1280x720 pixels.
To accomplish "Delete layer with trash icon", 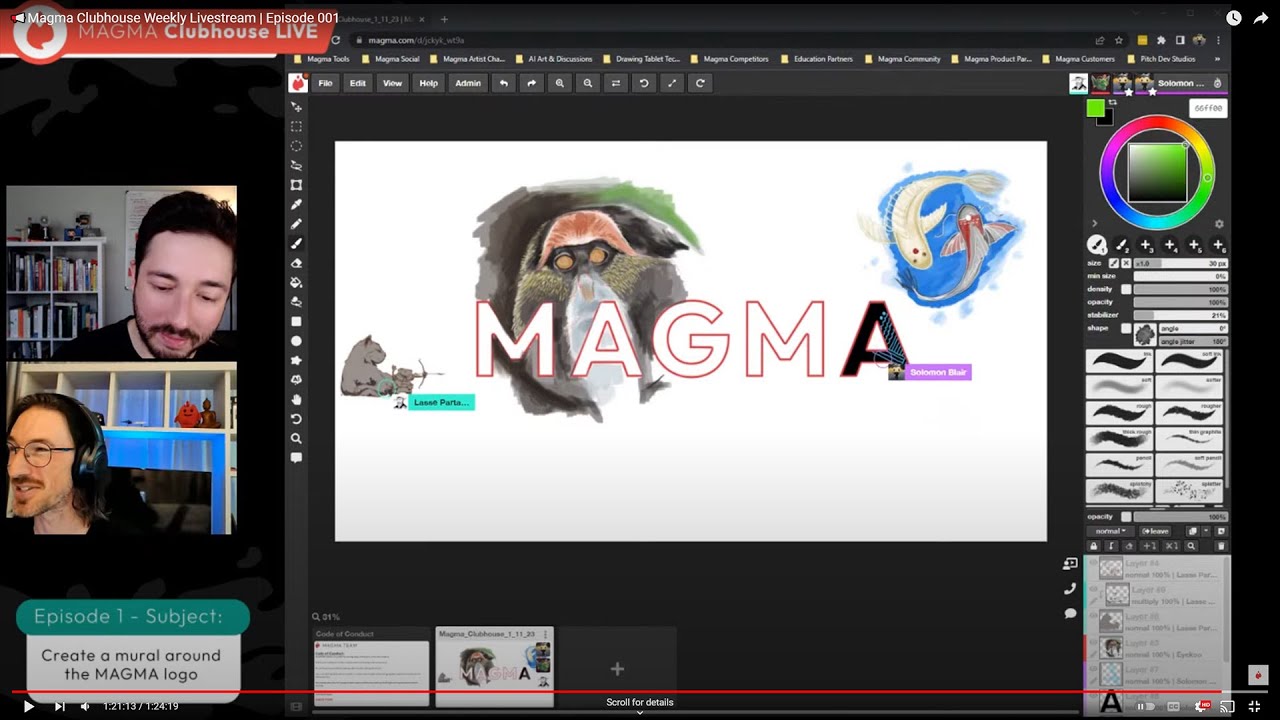I will pos(1219,547).
